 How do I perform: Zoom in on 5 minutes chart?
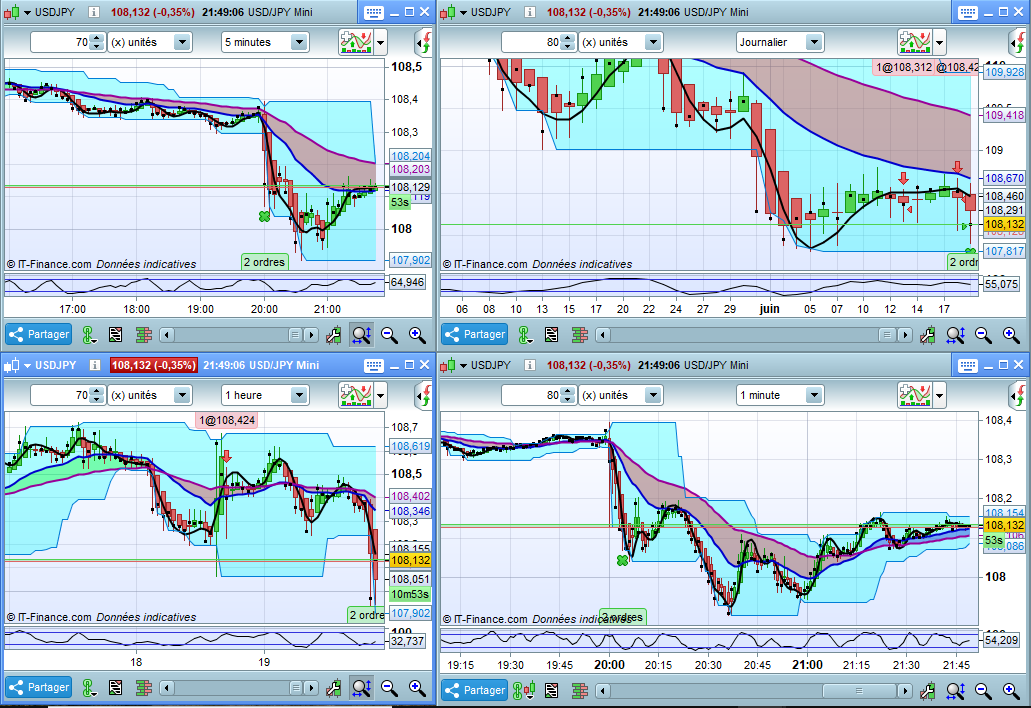pyautogui.click(x=418, y=335)
